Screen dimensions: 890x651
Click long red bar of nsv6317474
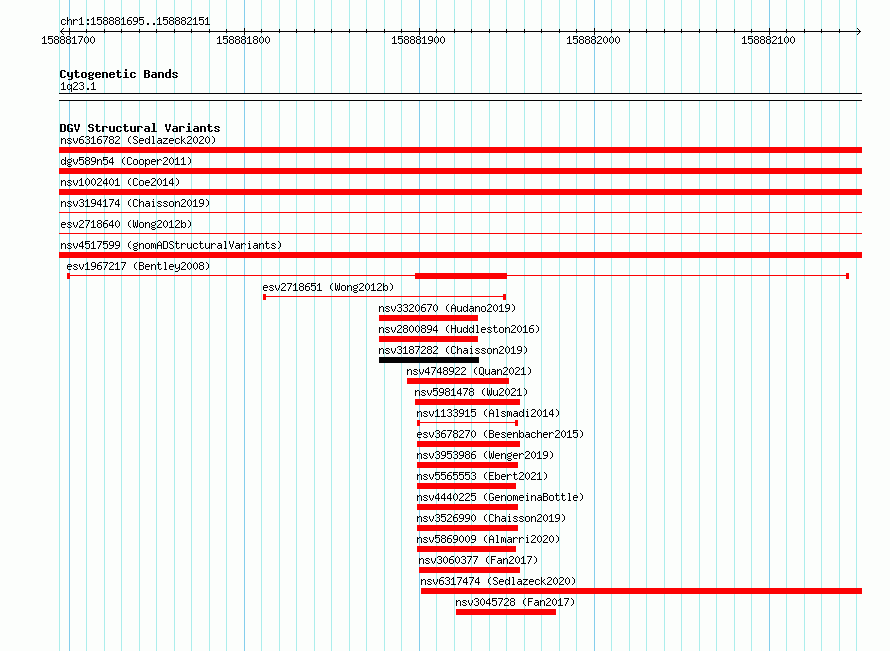(x=641, y=591)
